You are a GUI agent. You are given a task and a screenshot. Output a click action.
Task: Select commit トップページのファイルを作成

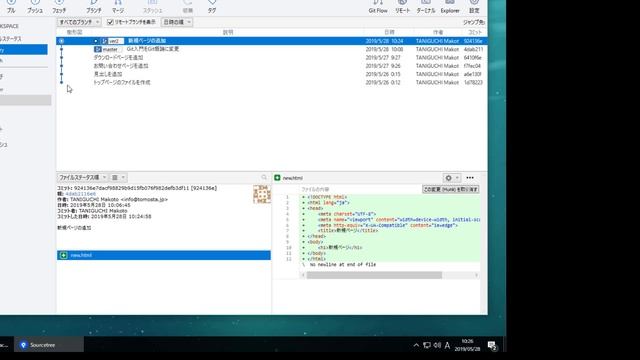pos(271,82)
